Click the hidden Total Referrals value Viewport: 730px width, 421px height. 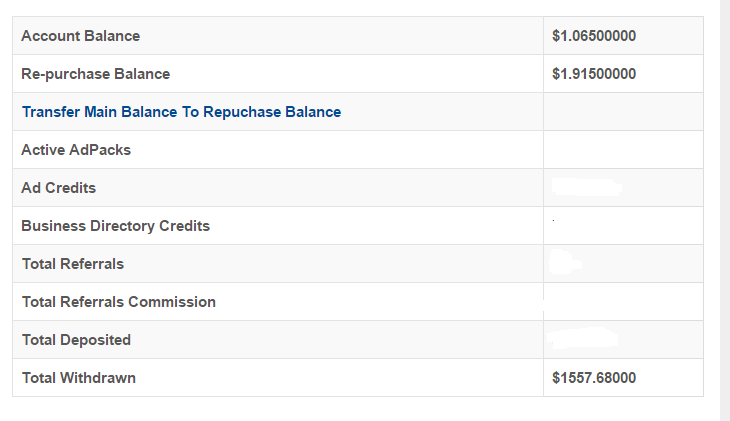[x=567, y=263]
